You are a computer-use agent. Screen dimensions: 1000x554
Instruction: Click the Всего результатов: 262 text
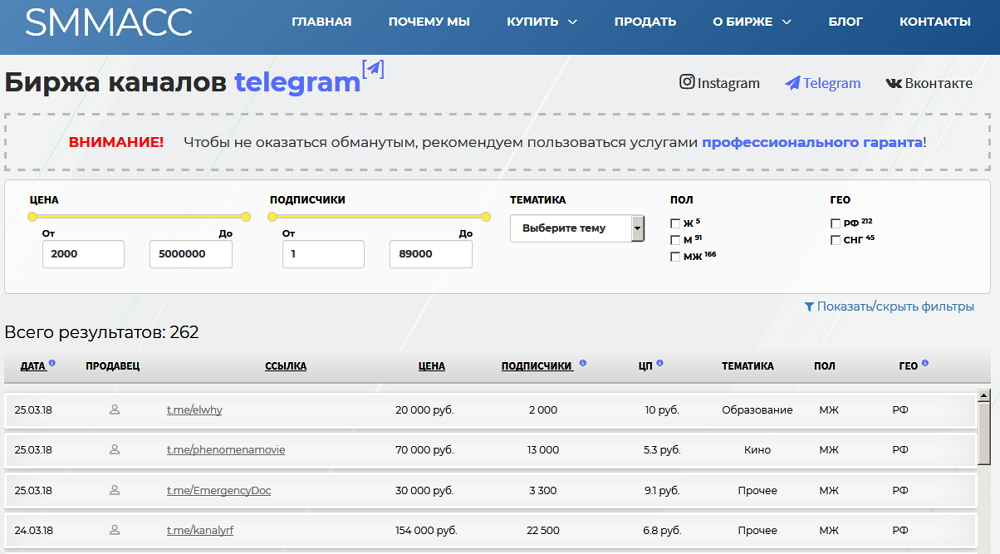click(x=101, y=332)
